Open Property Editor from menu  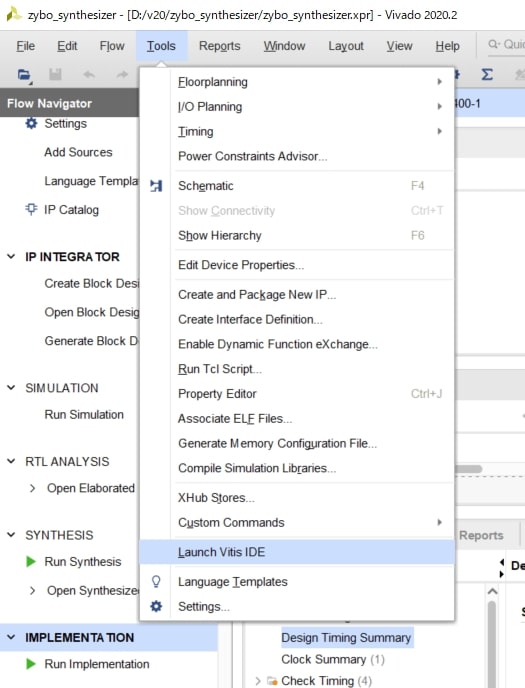point(297,394)
